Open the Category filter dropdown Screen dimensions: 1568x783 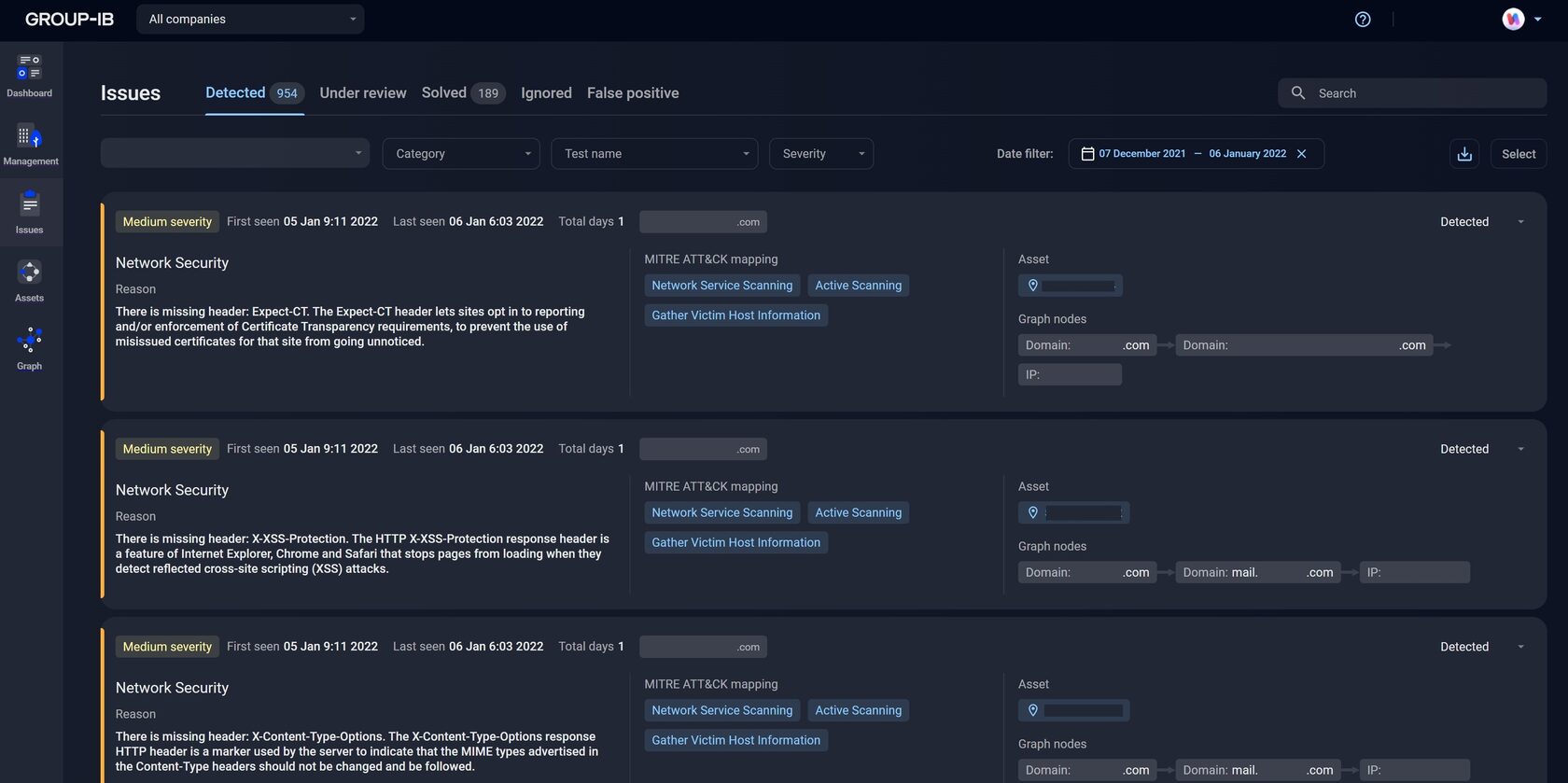pos(461,154)
